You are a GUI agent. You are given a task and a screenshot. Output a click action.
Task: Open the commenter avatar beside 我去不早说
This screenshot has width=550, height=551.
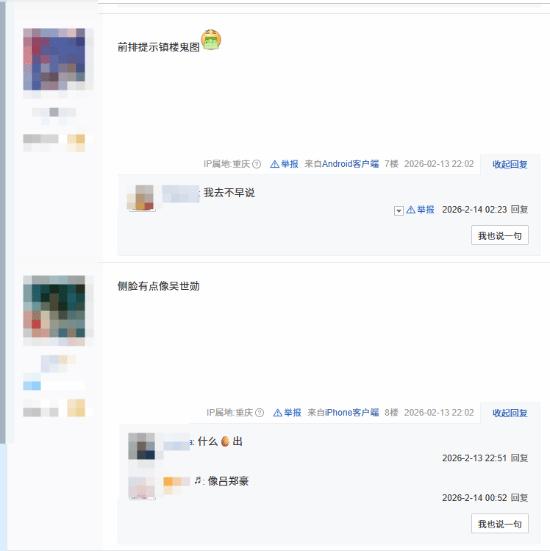141,197
